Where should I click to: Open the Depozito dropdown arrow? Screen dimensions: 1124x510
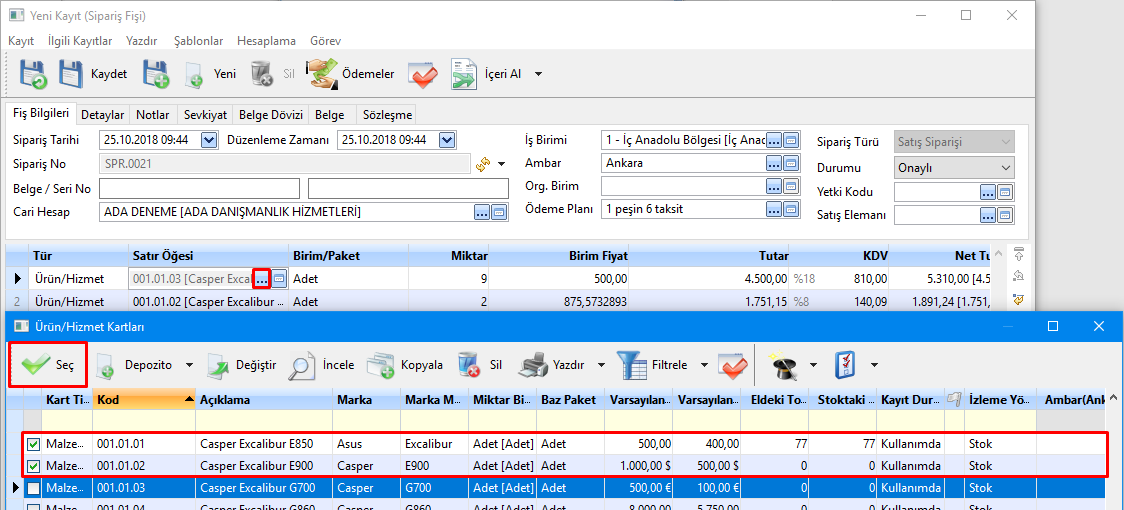[x=189, y=365]
